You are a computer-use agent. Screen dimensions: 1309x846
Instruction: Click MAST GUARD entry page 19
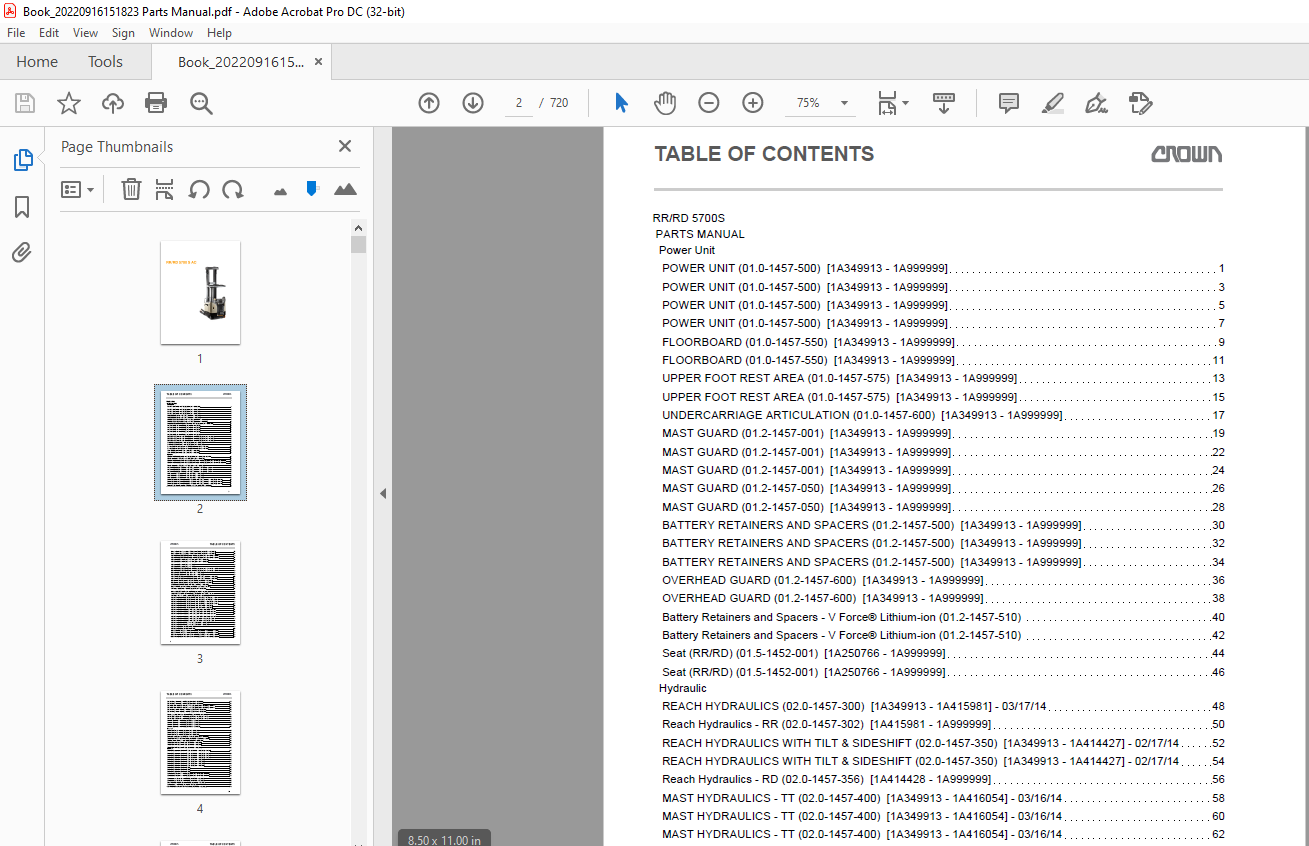coord(943,433)
